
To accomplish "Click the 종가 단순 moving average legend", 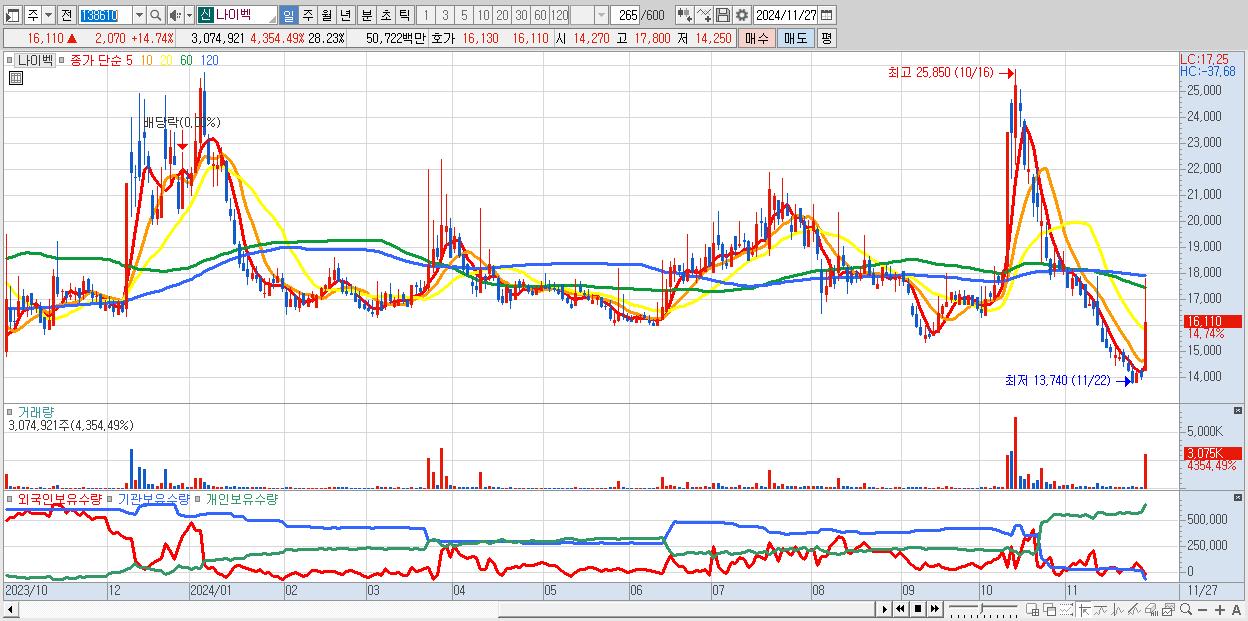I will click(x=99, y=60).
